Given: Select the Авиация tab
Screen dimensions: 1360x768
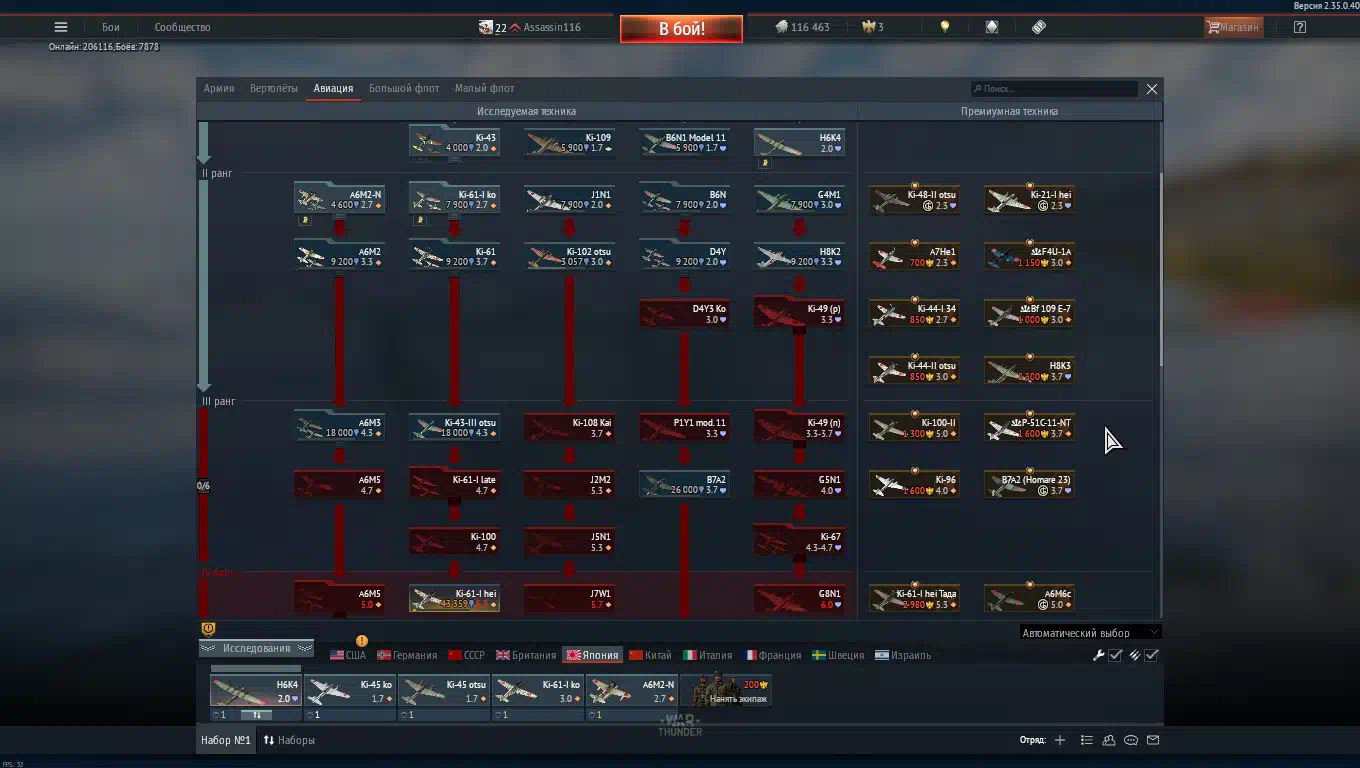Looking at the screenshot, I should click(x=333, y=88).
